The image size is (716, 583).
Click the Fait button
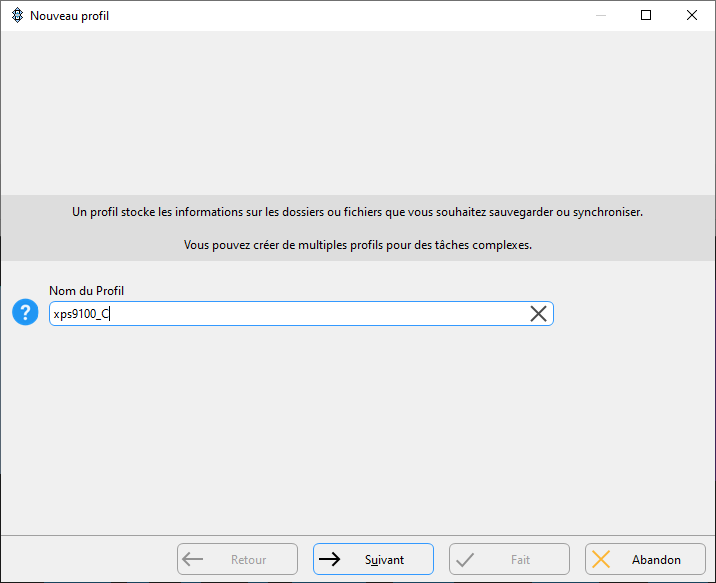pos(509,559)
